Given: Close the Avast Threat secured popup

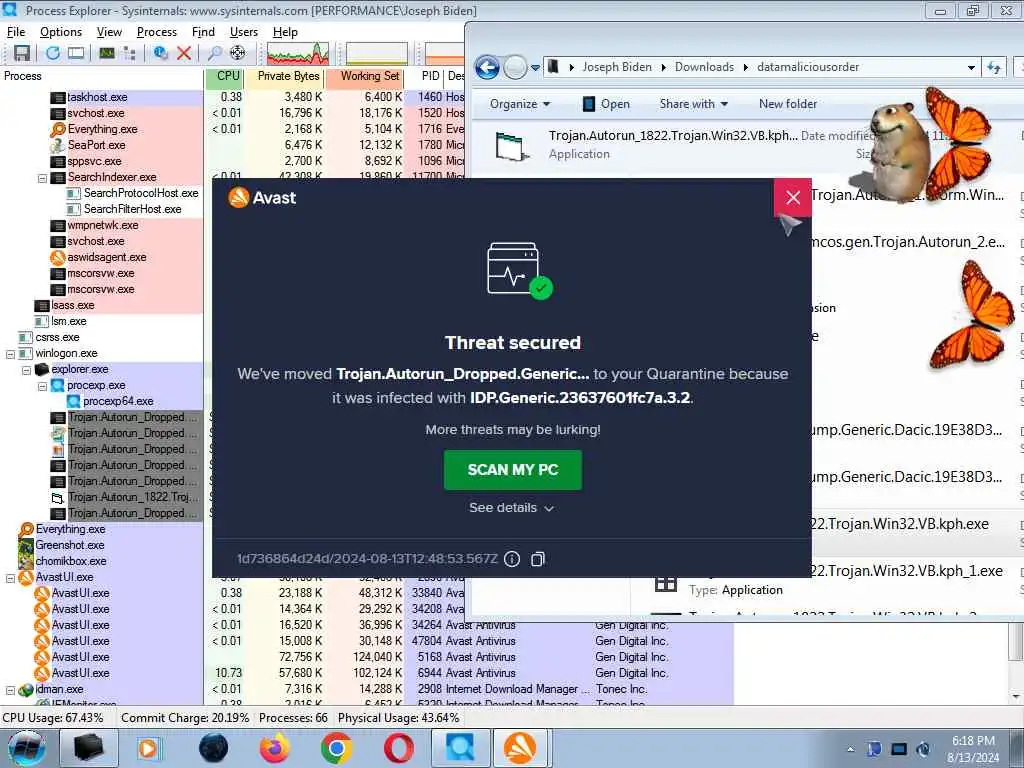Looking at the screenshot, I should (x=793, y=197).
